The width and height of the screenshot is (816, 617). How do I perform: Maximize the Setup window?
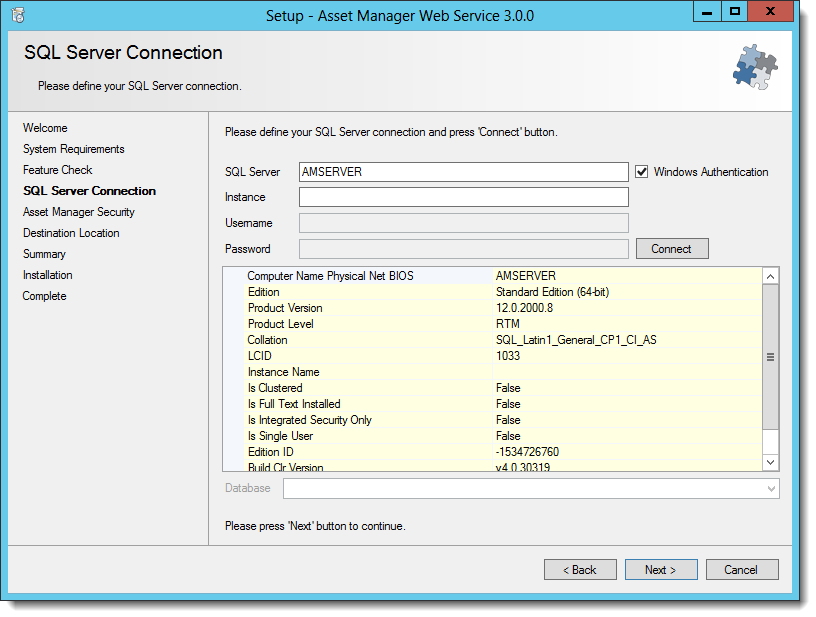[734, 11]
